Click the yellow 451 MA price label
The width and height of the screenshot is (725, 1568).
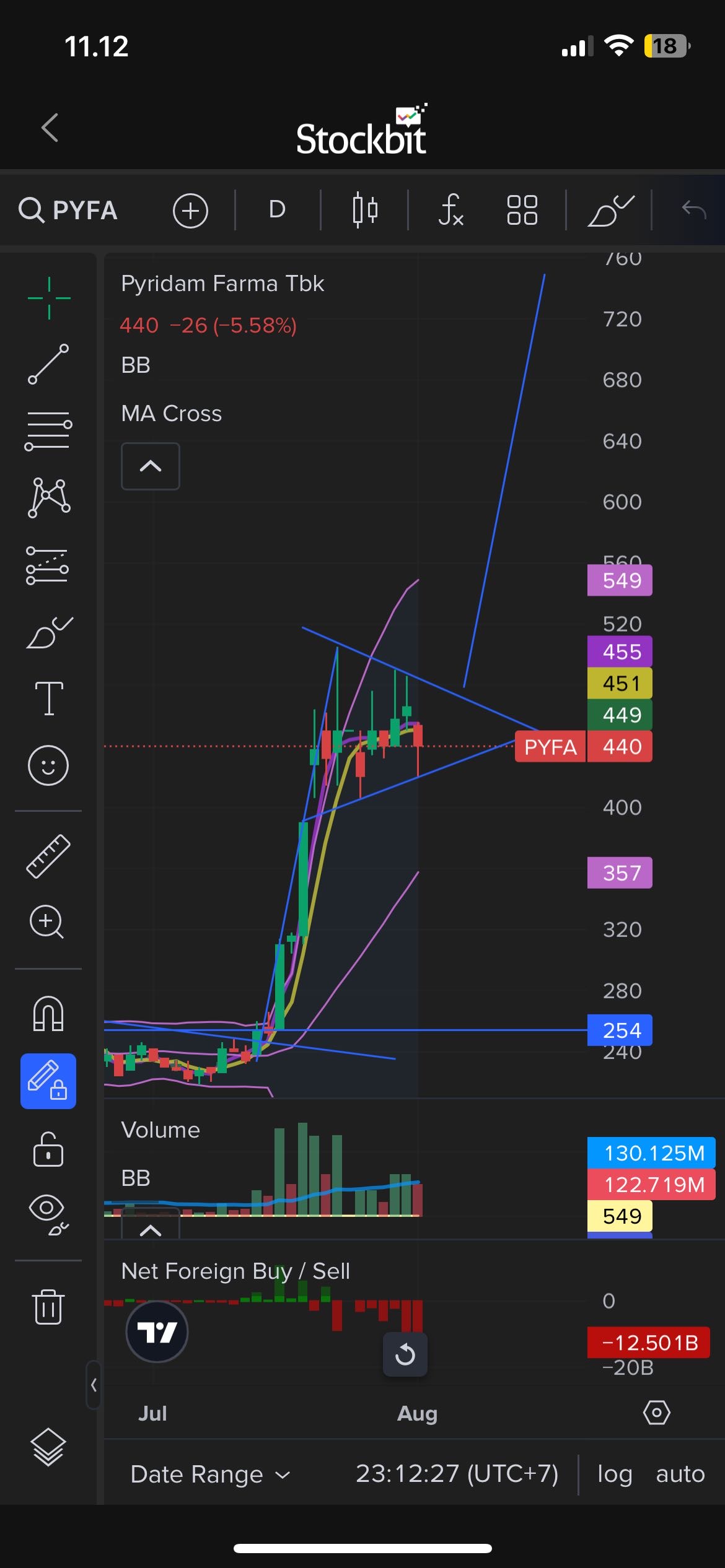click(620, 683)
